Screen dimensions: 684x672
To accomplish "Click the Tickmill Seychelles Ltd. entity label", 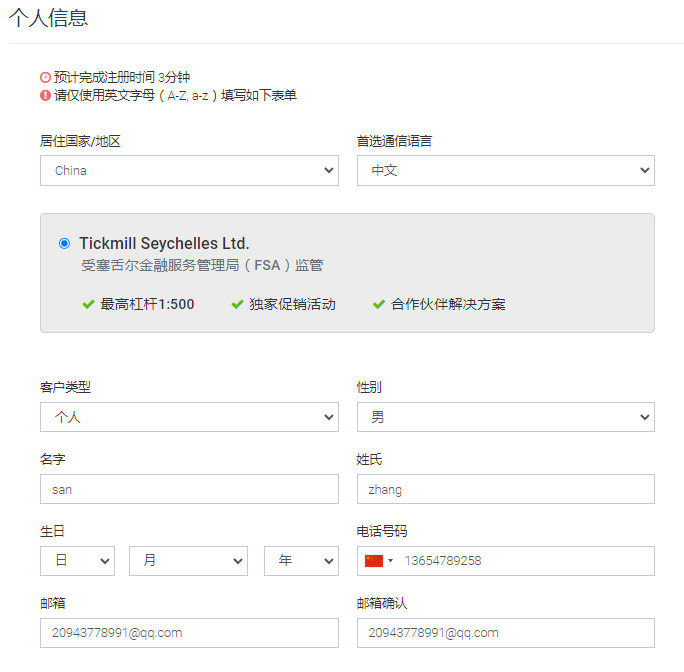I will (x=164, y=243).
